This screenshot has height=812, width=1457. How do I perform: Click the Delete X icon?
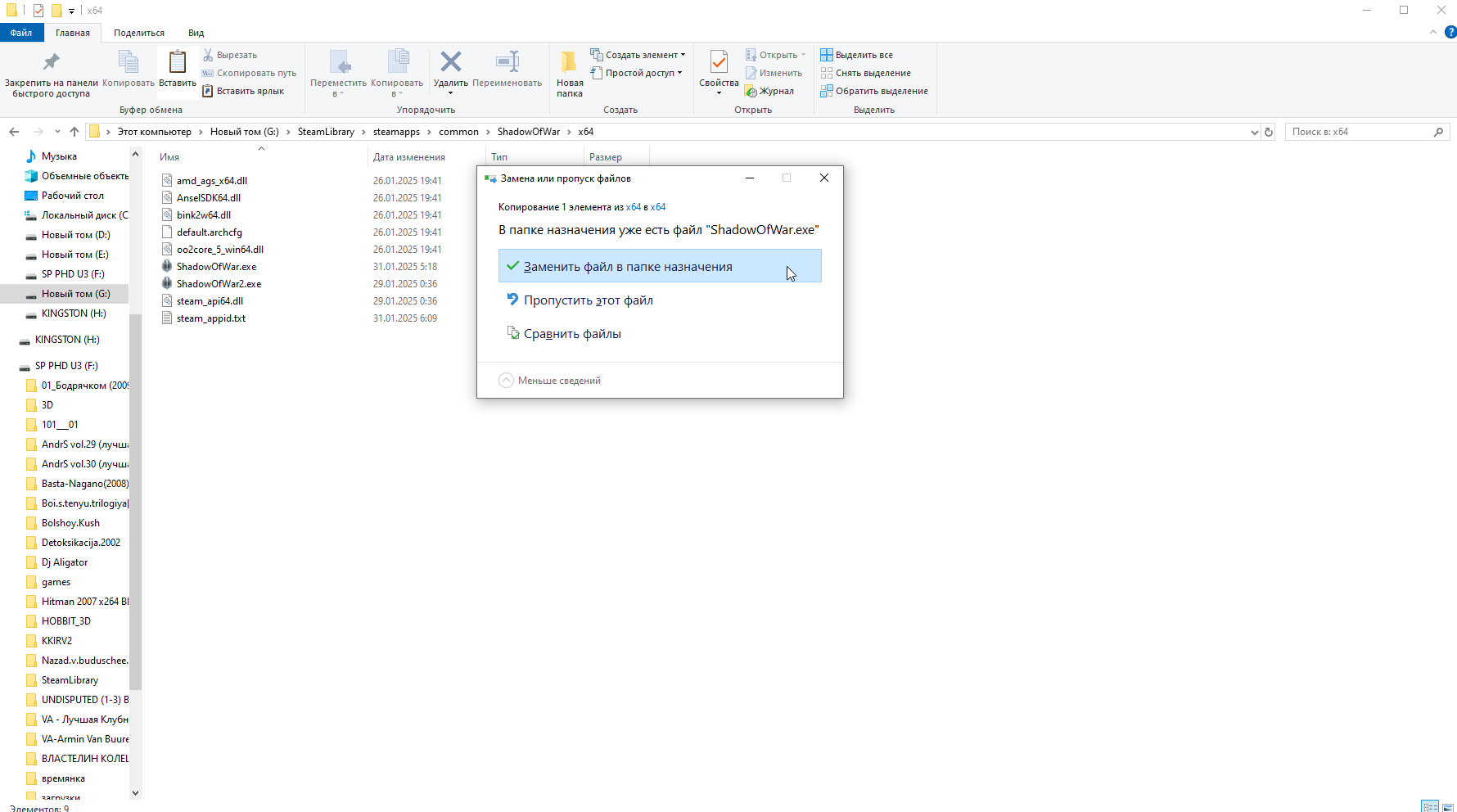[450, 62]
